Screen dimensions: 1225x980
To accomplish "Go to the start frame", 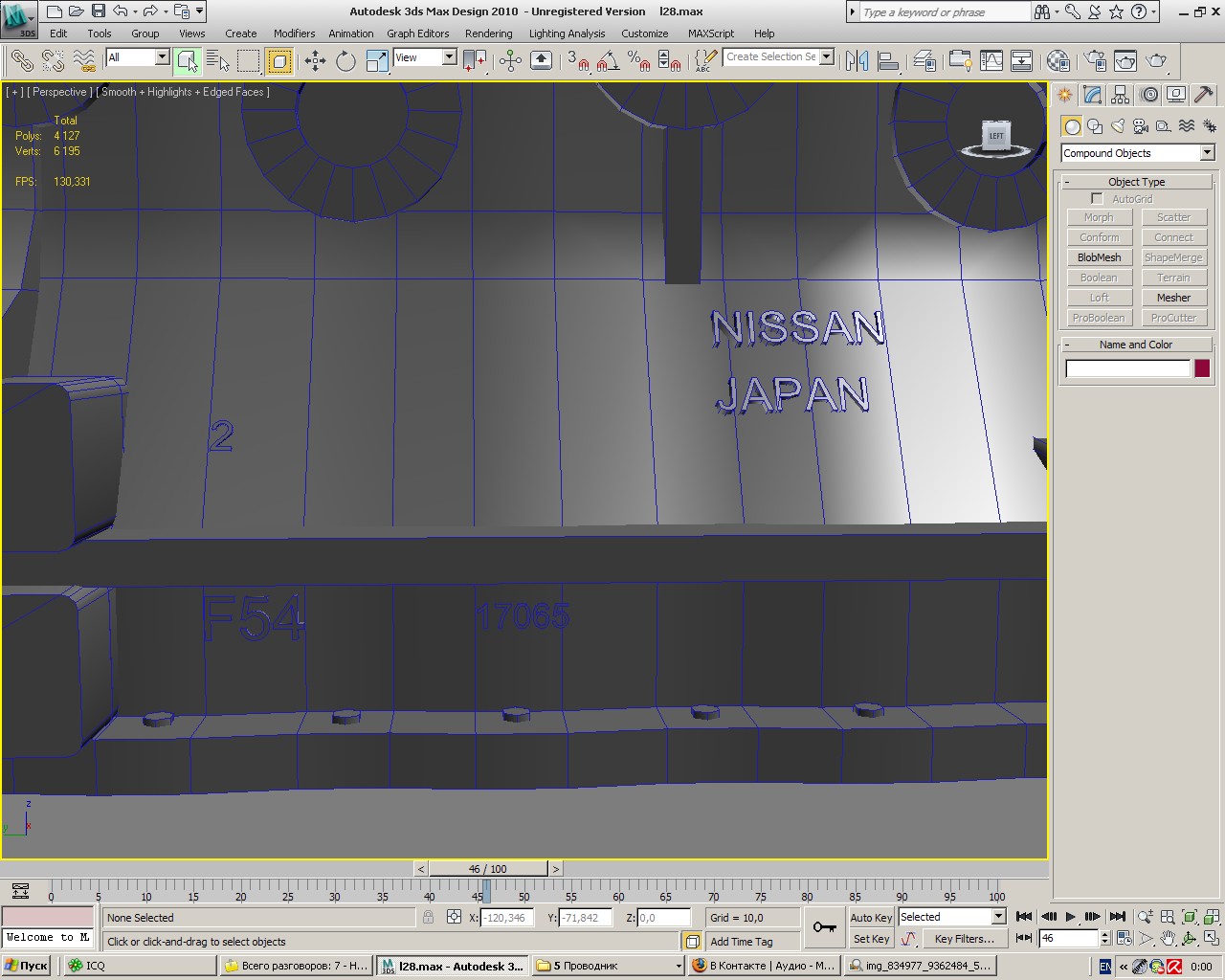I will [1024, 917].
